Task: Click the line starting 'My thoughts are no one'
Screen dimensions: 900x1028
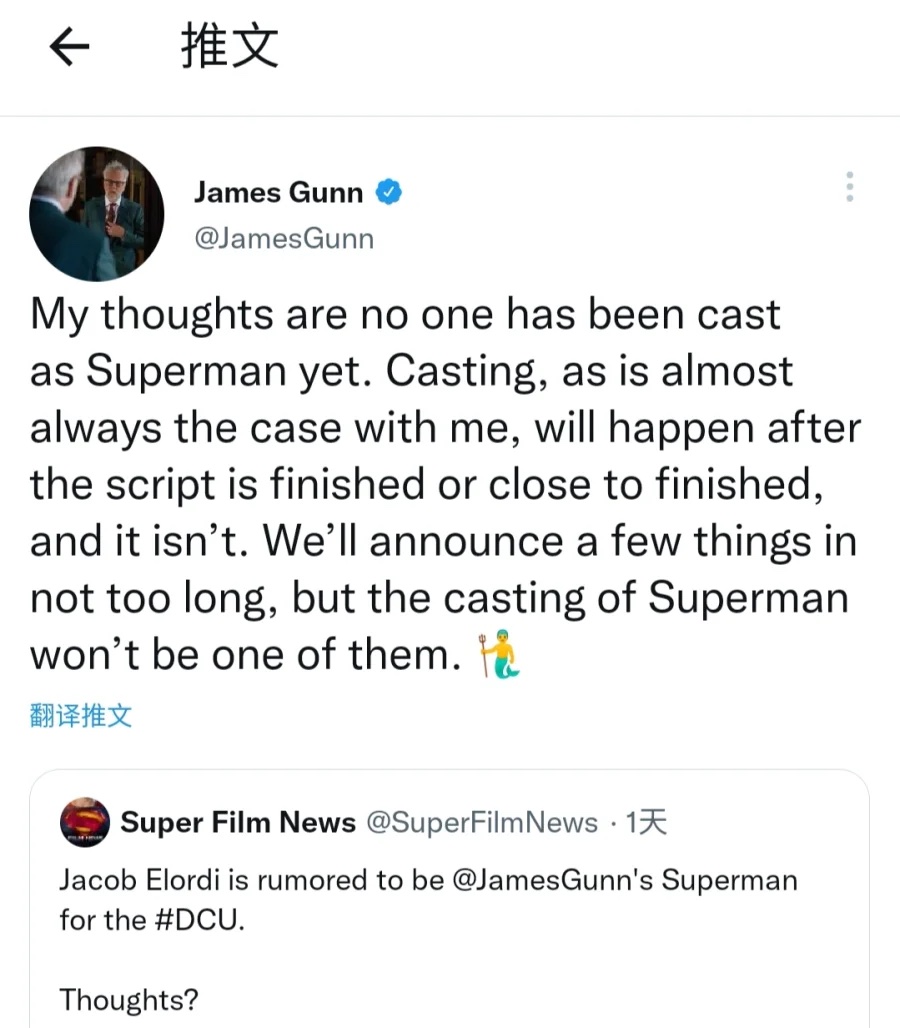Action: 405,314
